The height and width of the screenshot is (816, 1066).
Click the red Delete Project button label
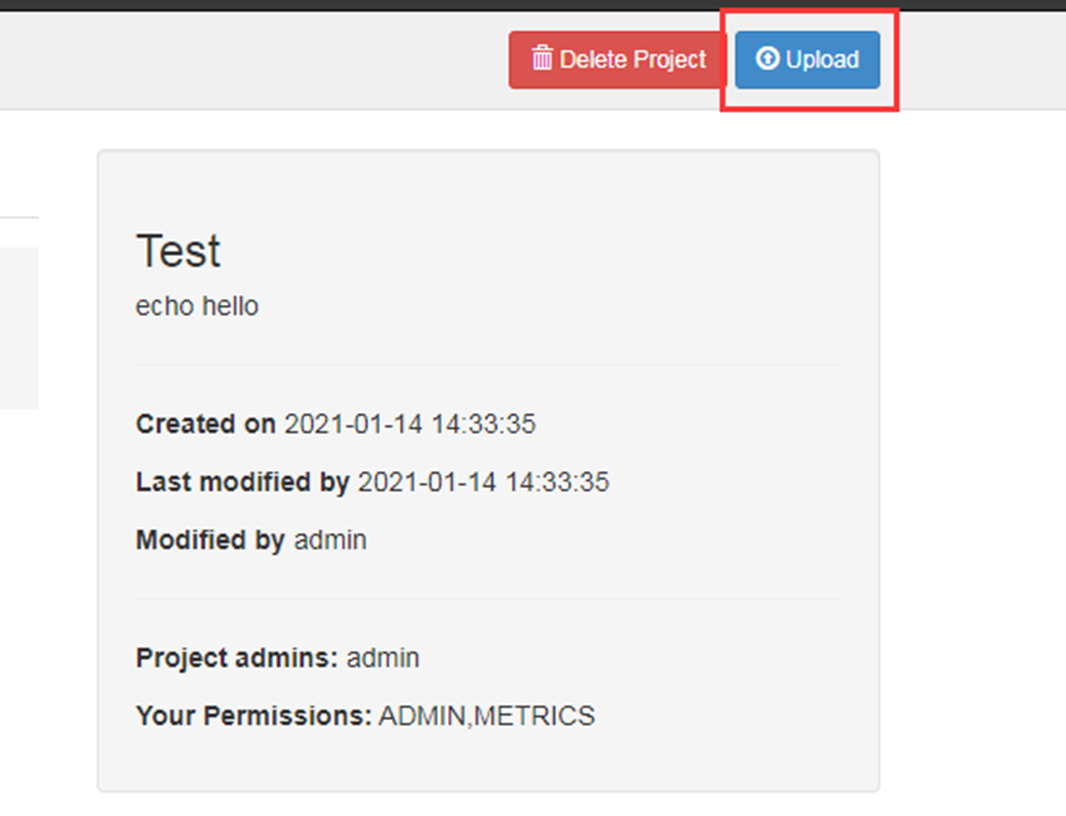(x=633, y=60)
